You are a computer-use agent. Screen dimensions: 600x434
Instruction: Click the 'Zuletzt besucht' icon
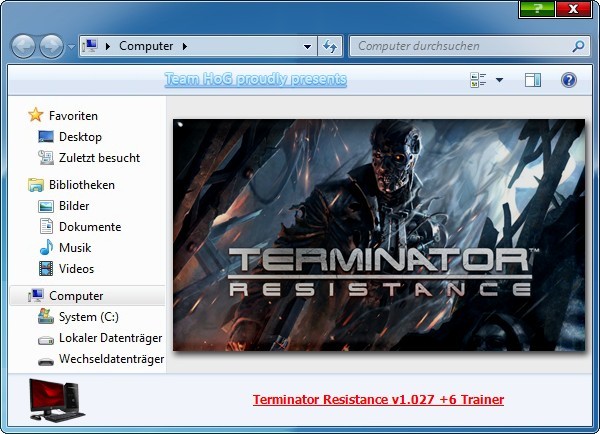(x=46, y=157)
